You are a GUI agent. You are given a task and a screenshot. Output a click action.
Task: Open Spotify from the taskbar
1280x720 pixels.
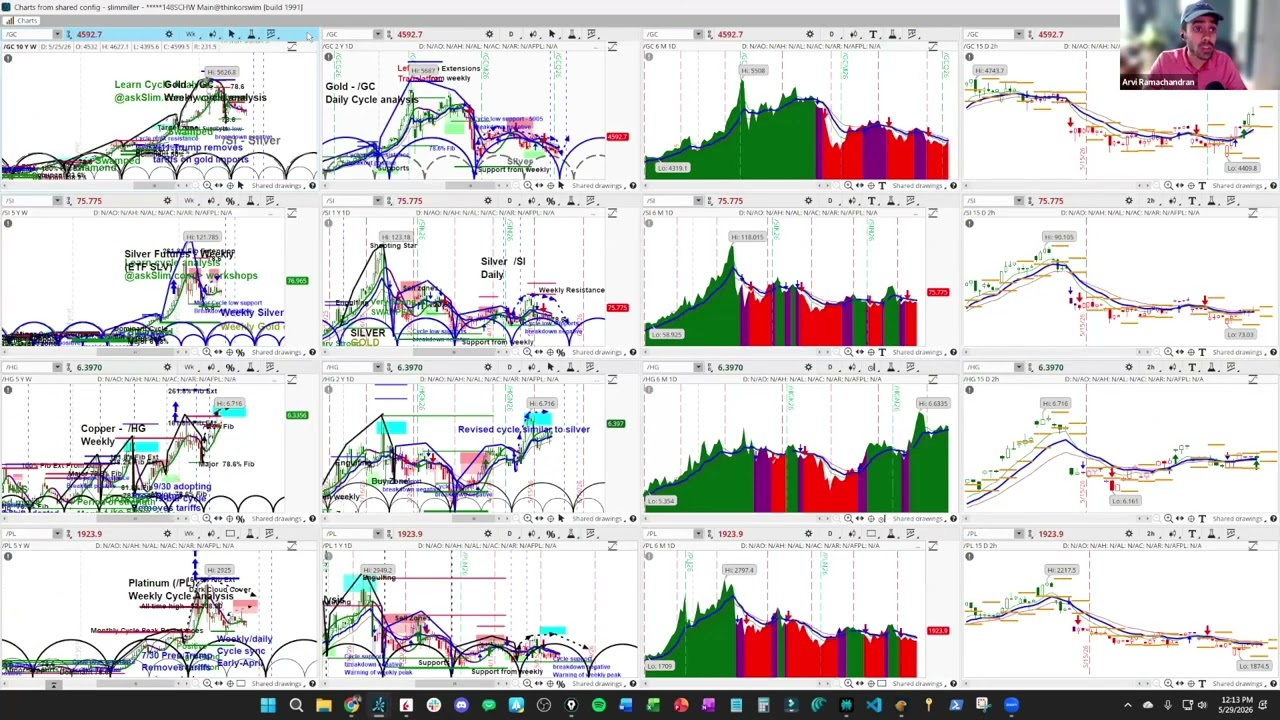pos(598,706)
